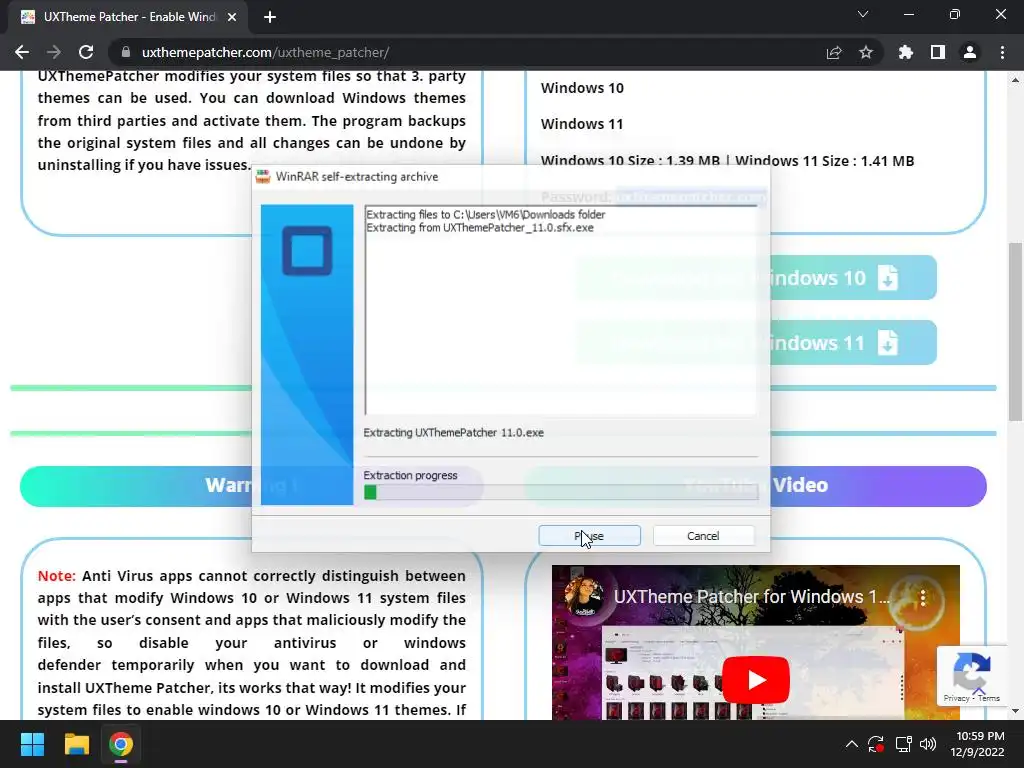Click the Windows 10 Size 1.39 MB text
The image size is (1024, 768).
[x=630, y=161]
